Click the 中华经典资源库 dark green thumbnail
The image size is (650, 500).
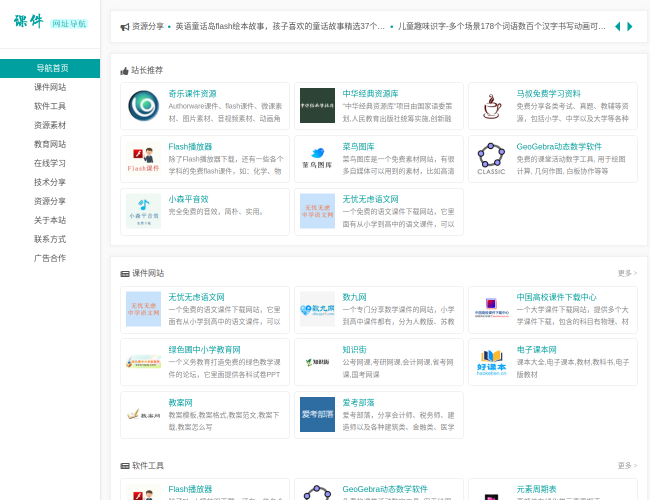[x=318, y=106]
